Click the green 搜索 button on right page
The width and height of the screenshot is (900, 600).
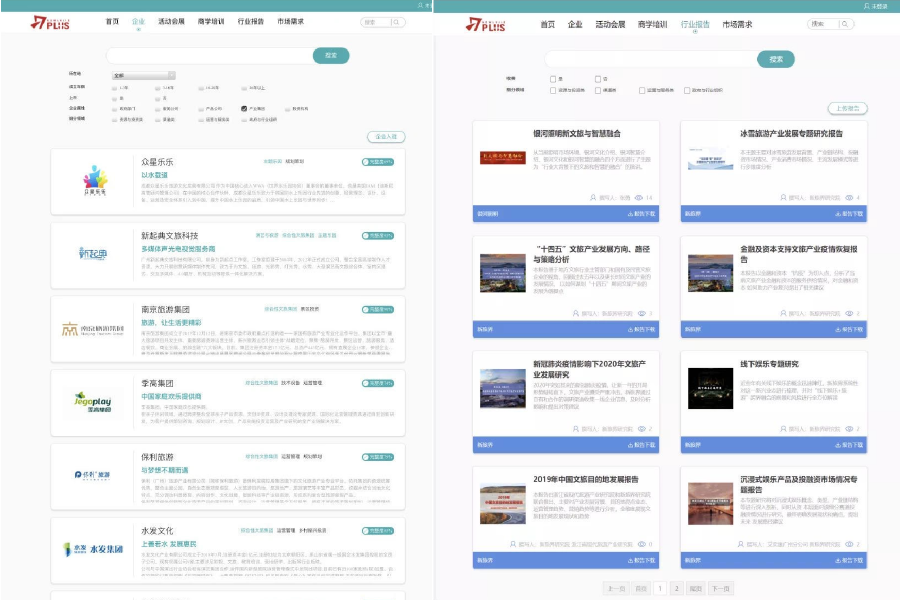pyautogui.click(x=776, y=59)
